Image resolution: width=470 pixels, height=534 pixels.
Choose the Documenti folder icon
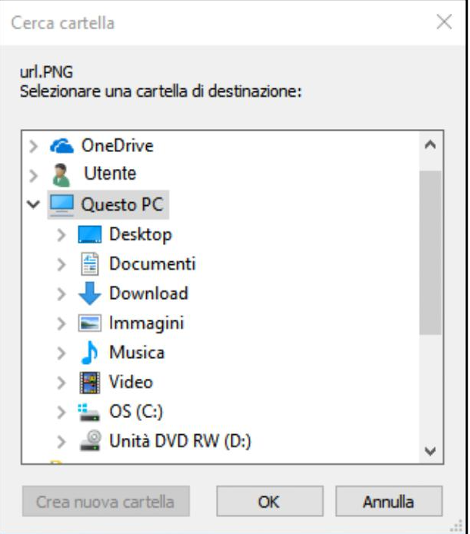(x=90, y=264)
